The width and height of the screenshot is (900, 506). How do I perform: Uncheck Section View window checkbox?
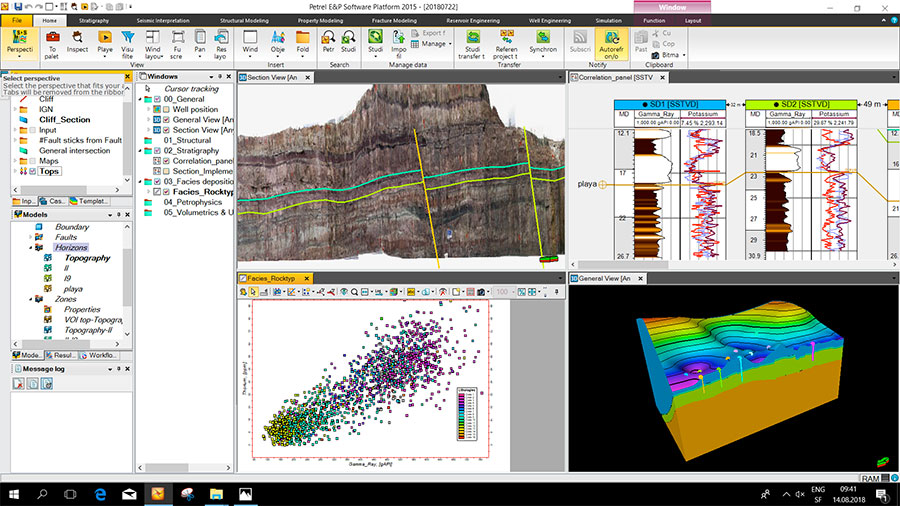pyautogui.click(x=166, y=130)
